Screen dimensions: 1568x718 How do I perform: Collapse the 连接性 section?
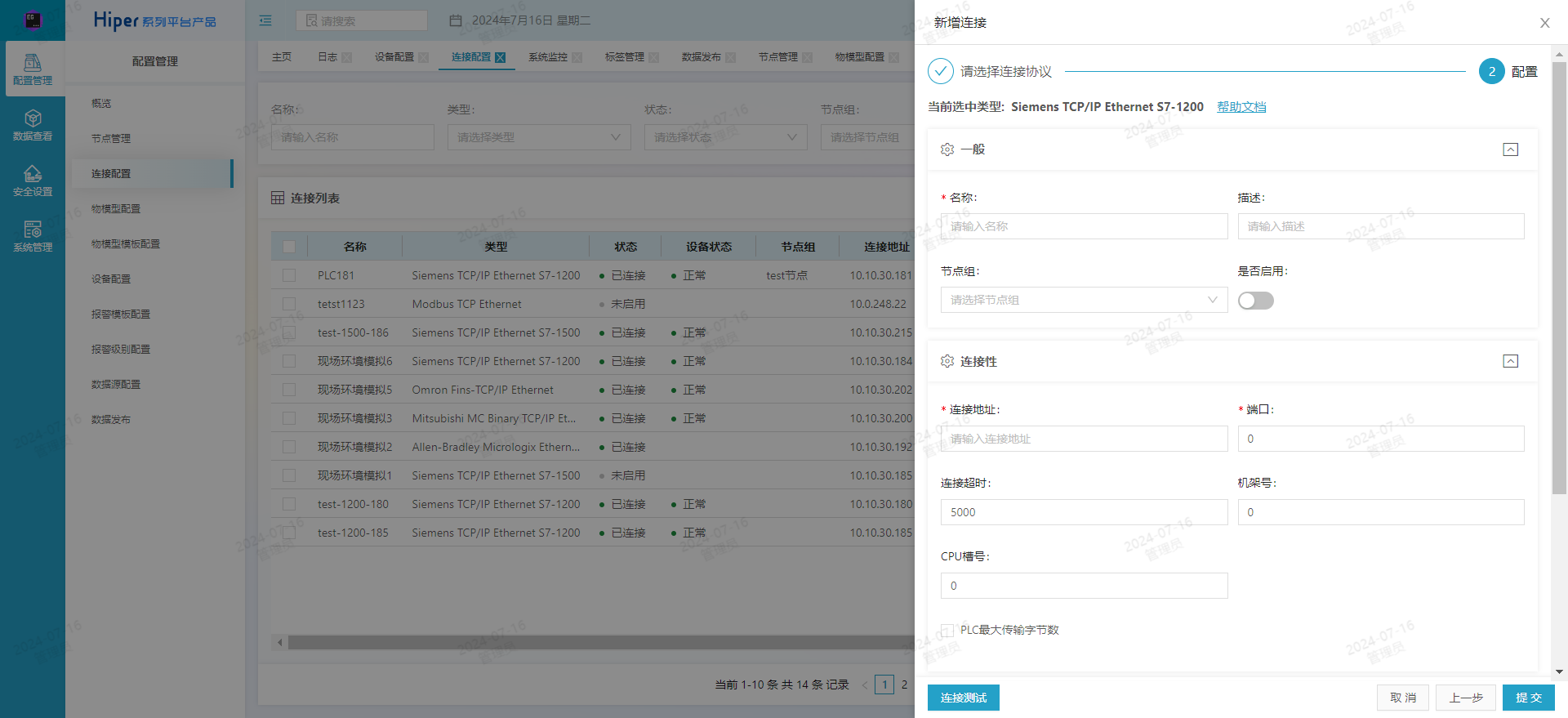click(1511, 361)
